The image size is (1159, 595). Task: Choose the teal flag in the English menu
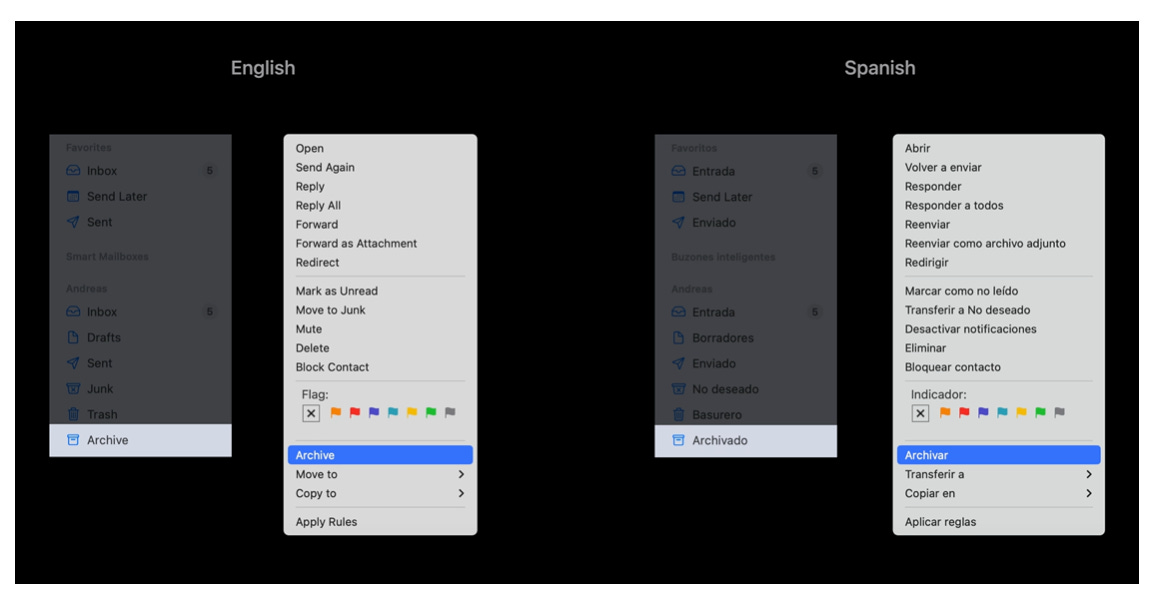pos(393,412)
